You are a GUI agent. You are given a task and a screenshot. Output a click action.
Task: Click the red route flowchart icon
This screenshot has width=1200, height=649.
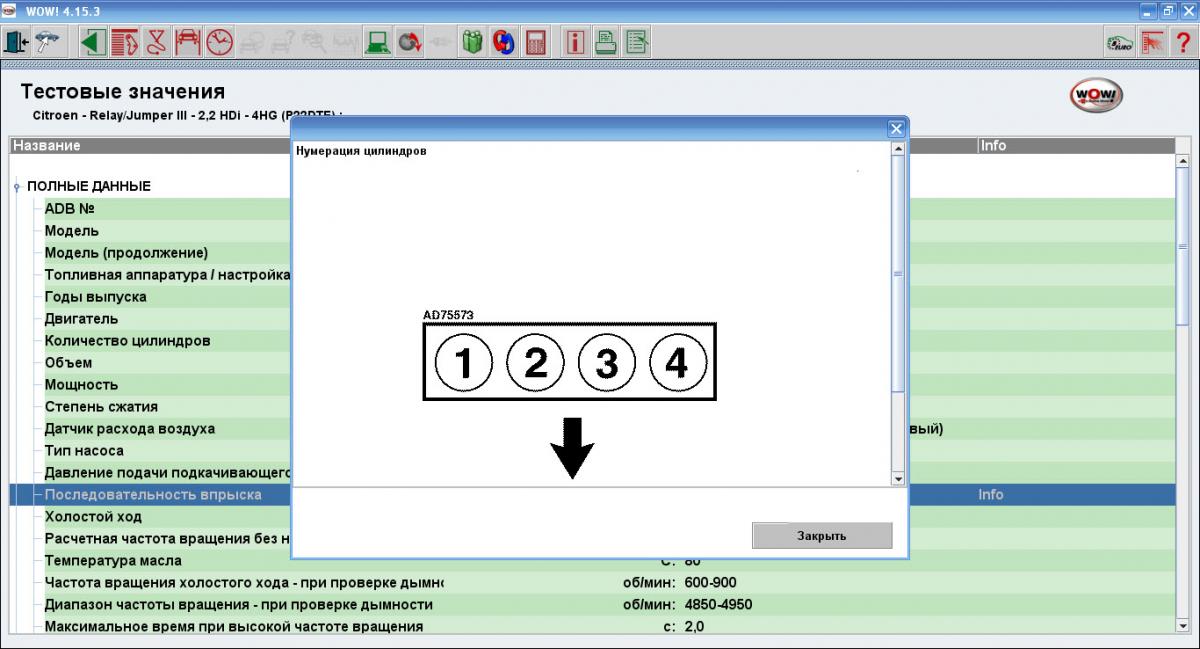(155, 42)
